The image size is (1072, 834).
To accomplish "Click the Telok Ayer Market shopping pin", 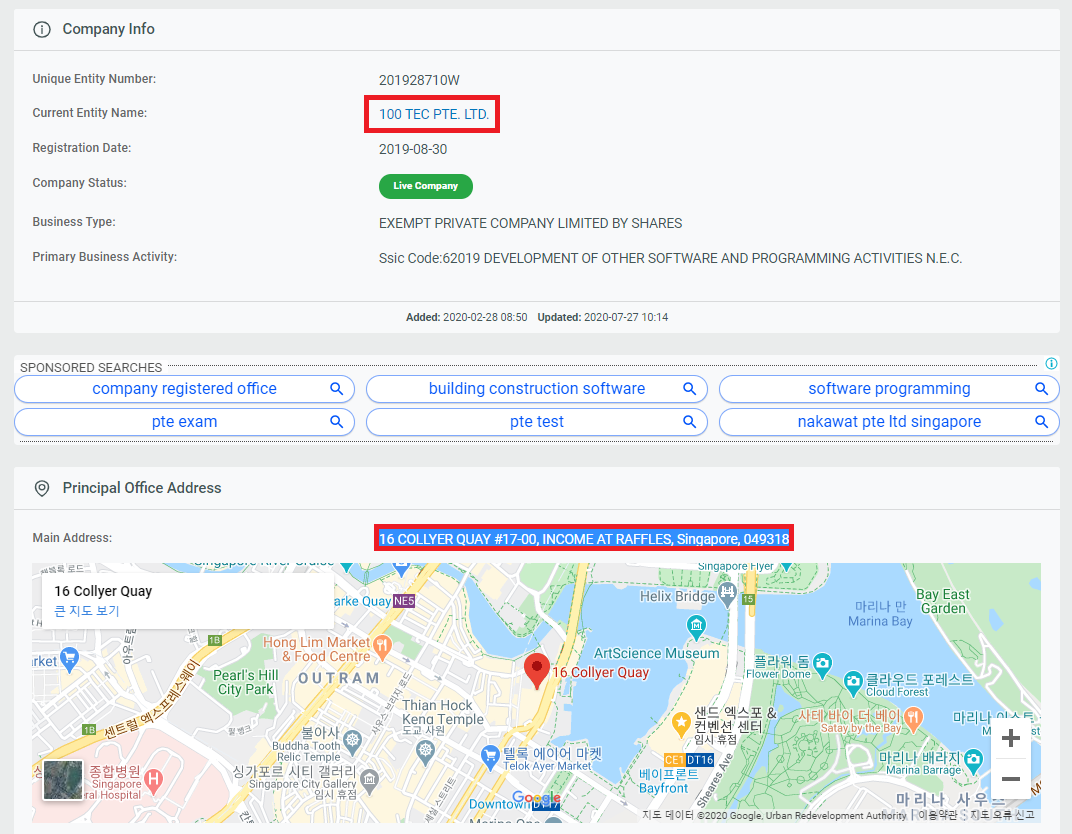I will click(490, 756).
